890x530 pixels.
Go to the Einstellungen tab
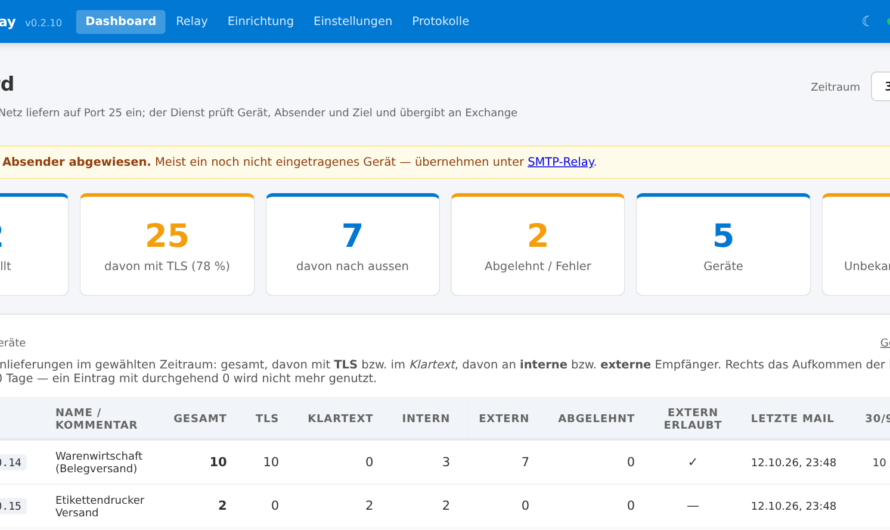tap(352, 22)
